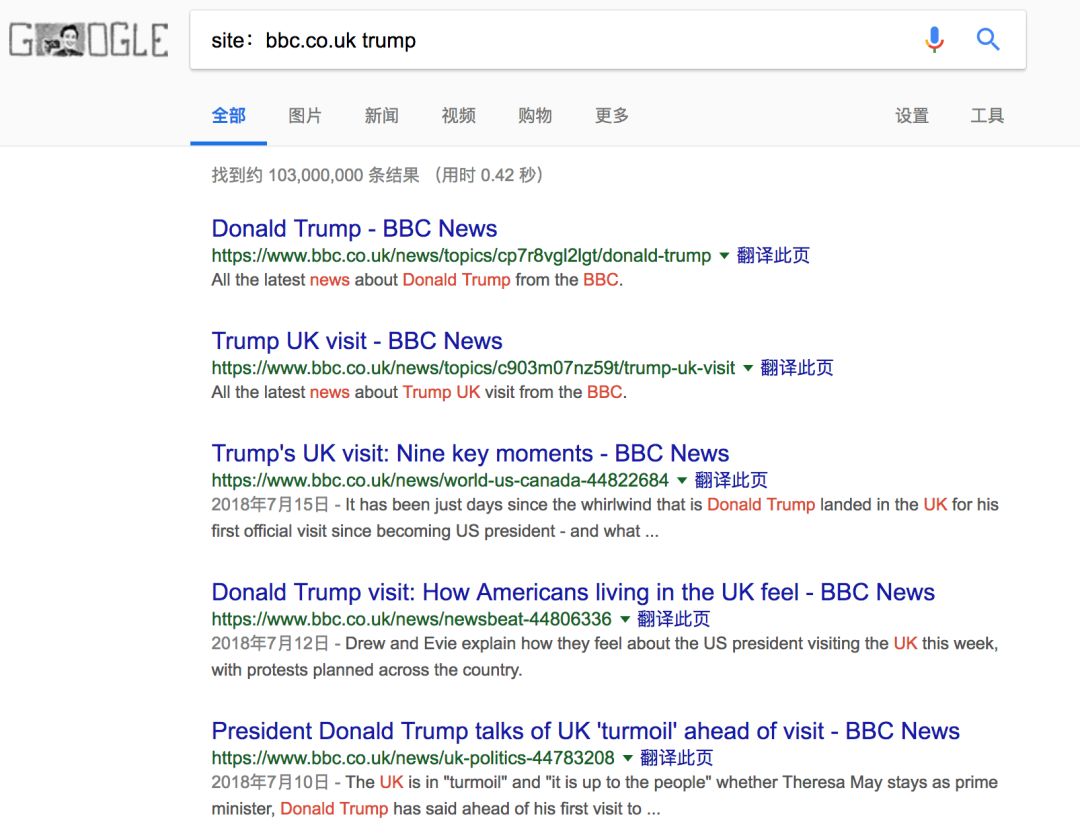Click the world-us-canada-44822684 URL text

coord(440,480)
